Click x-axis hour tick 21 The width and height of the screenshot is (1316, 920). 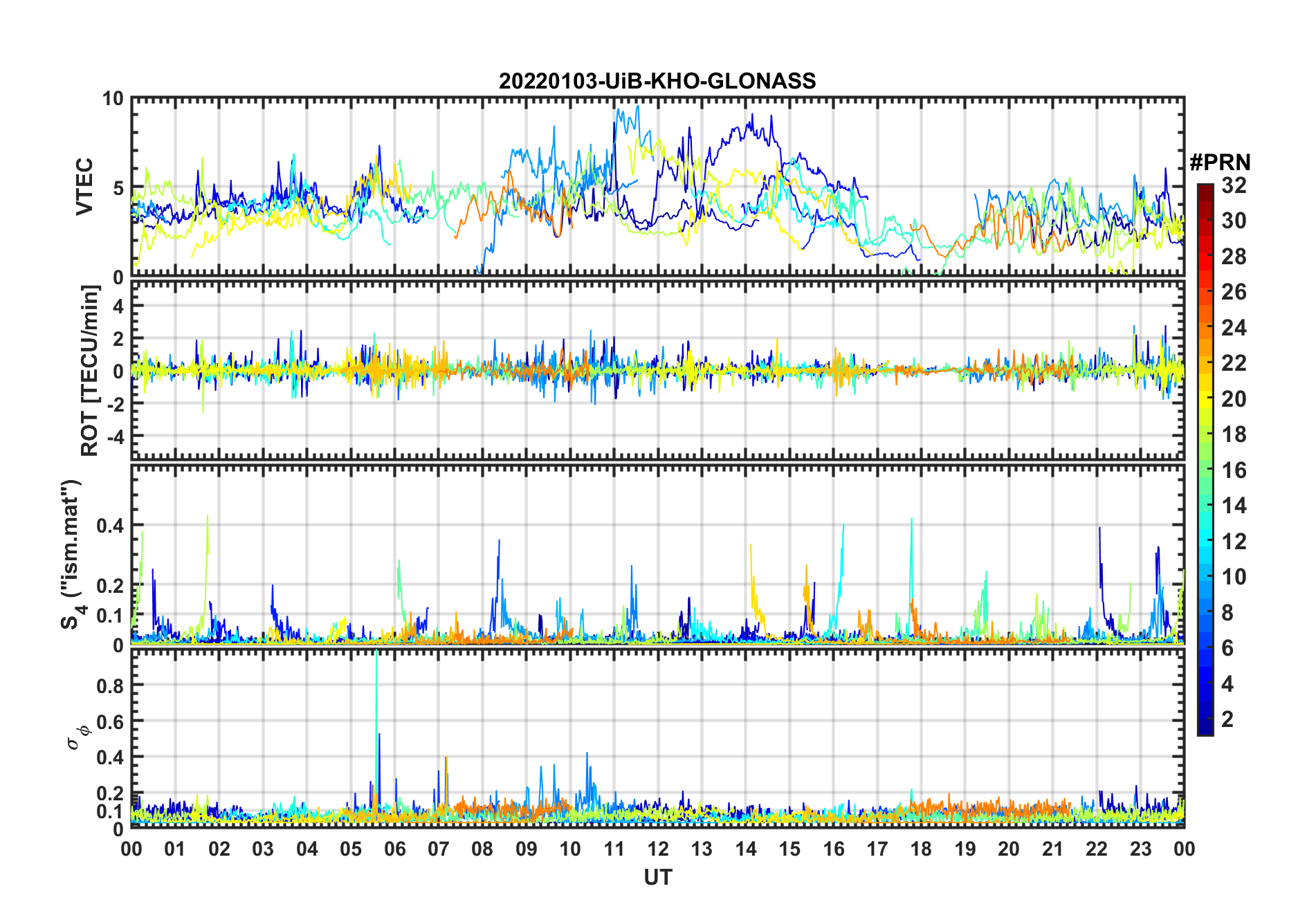point(1052,848)
